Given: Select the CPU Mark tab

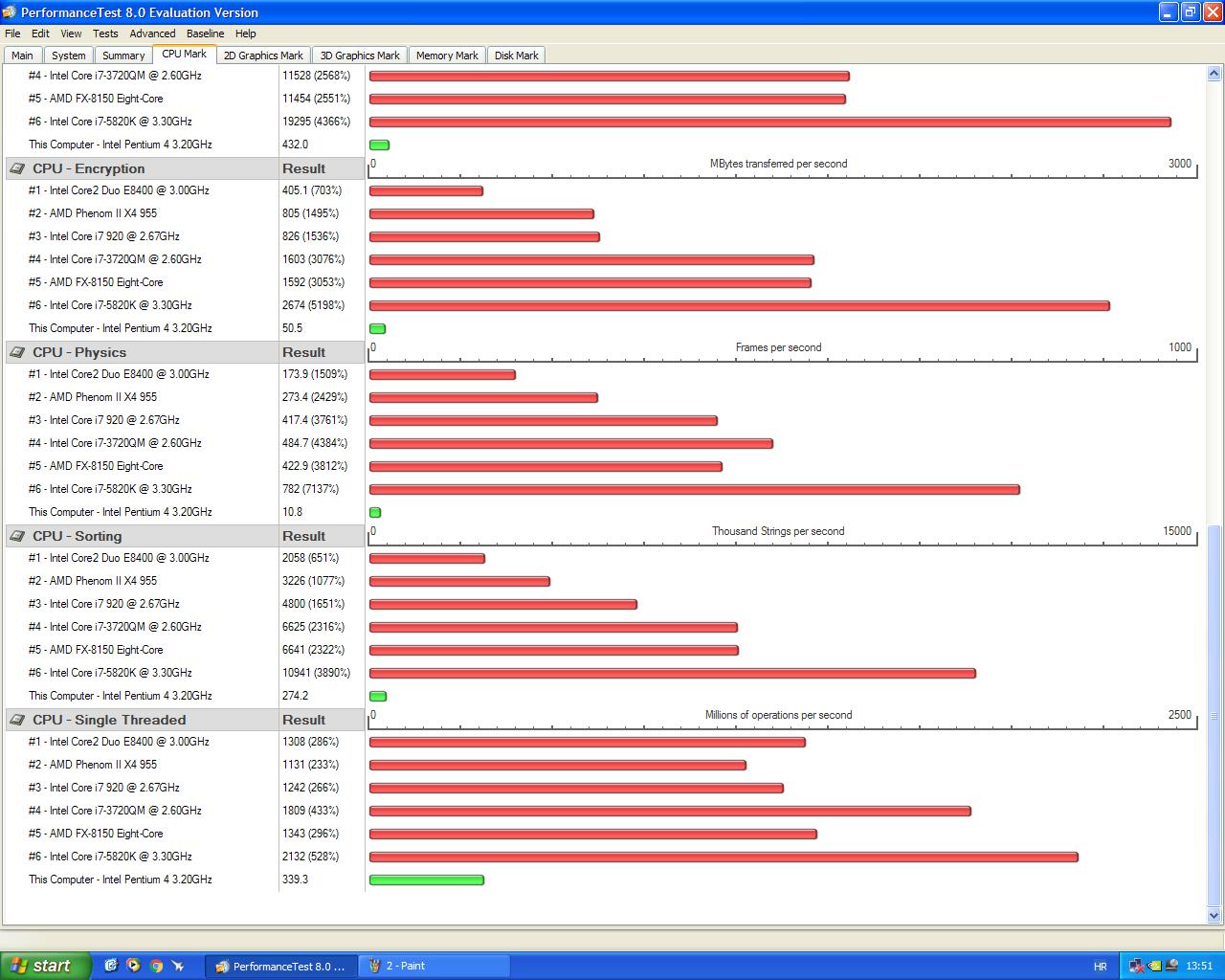Looking at the screenshot, I should (x=185, y=55).
